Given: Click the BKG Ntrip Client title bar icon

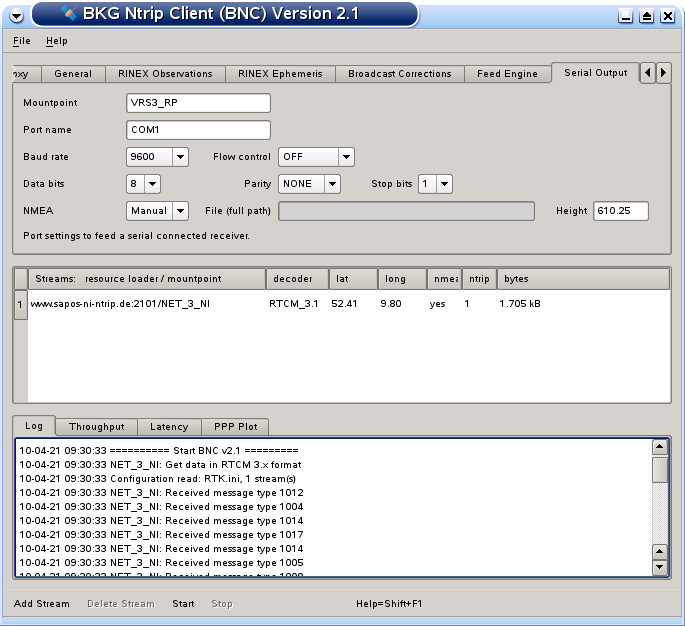Looking at the screenshot, I should tap(69, 14).
